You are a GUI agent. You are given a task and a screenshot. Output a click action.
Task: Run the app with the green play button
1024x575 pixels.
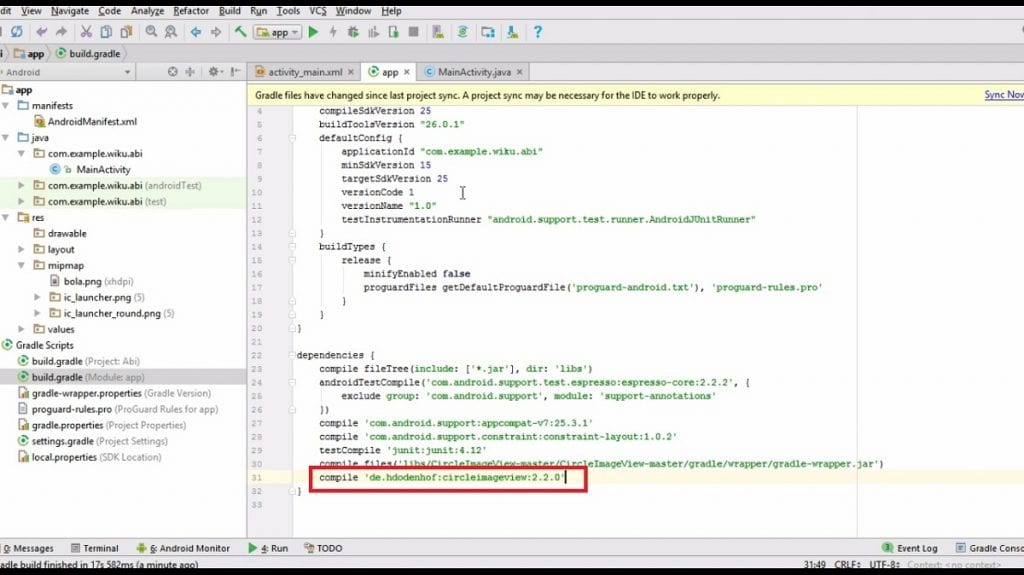click(313, 32)
